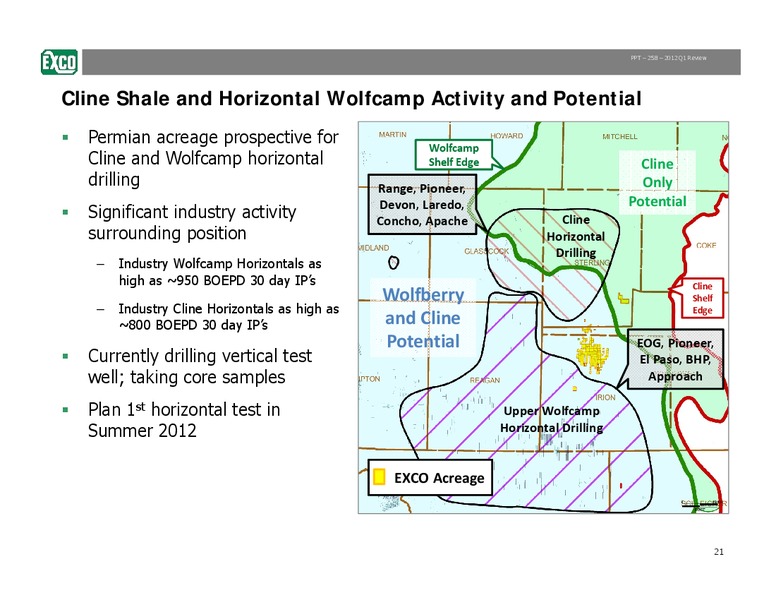The image size is (776, 600).
Task: Click the 'Permian acreage prospective' bullet text
Action: pos(213,158)
